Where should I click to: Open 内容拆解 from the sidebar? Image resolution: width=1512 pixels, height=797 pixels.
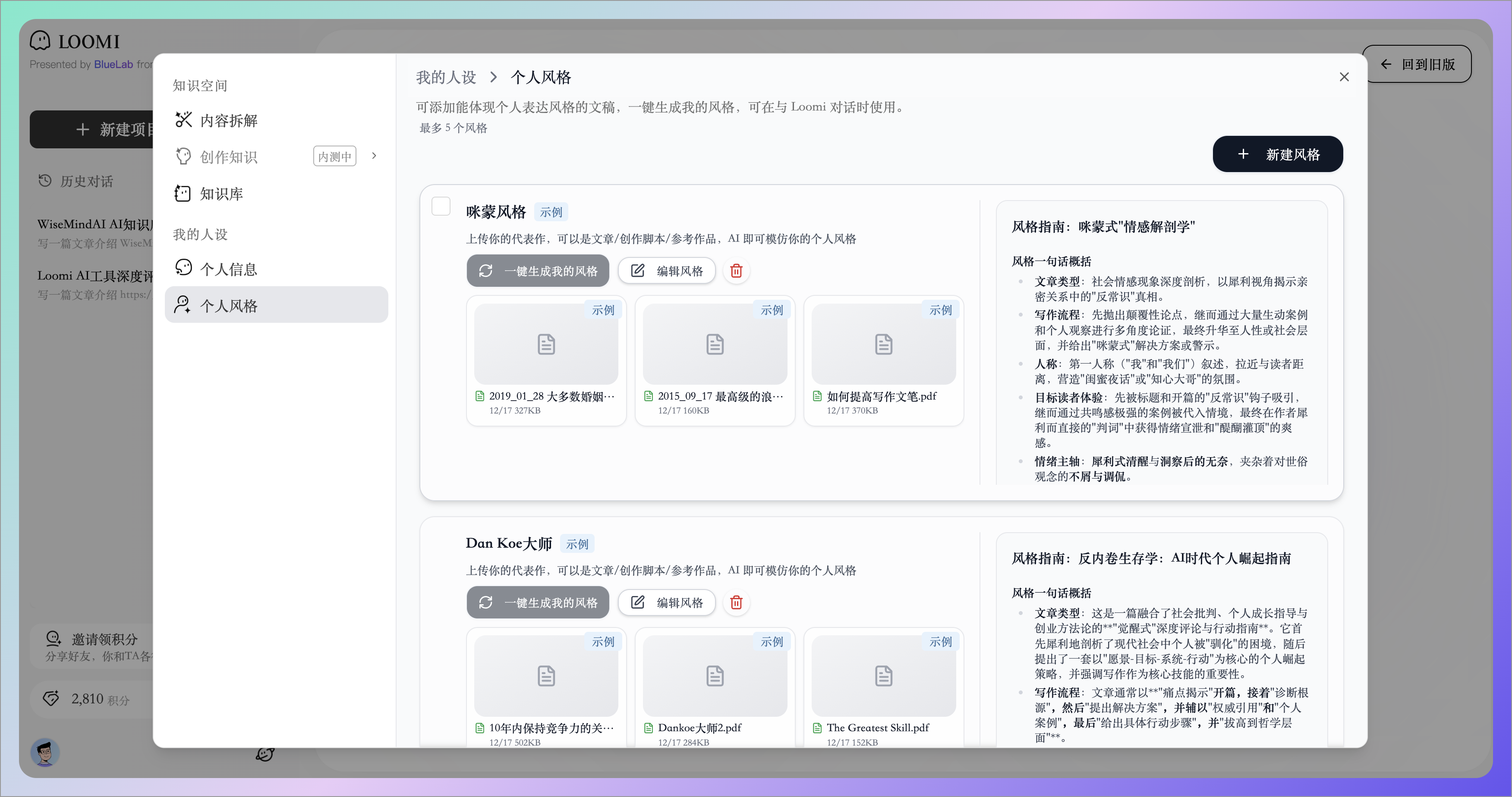point(228,120)
